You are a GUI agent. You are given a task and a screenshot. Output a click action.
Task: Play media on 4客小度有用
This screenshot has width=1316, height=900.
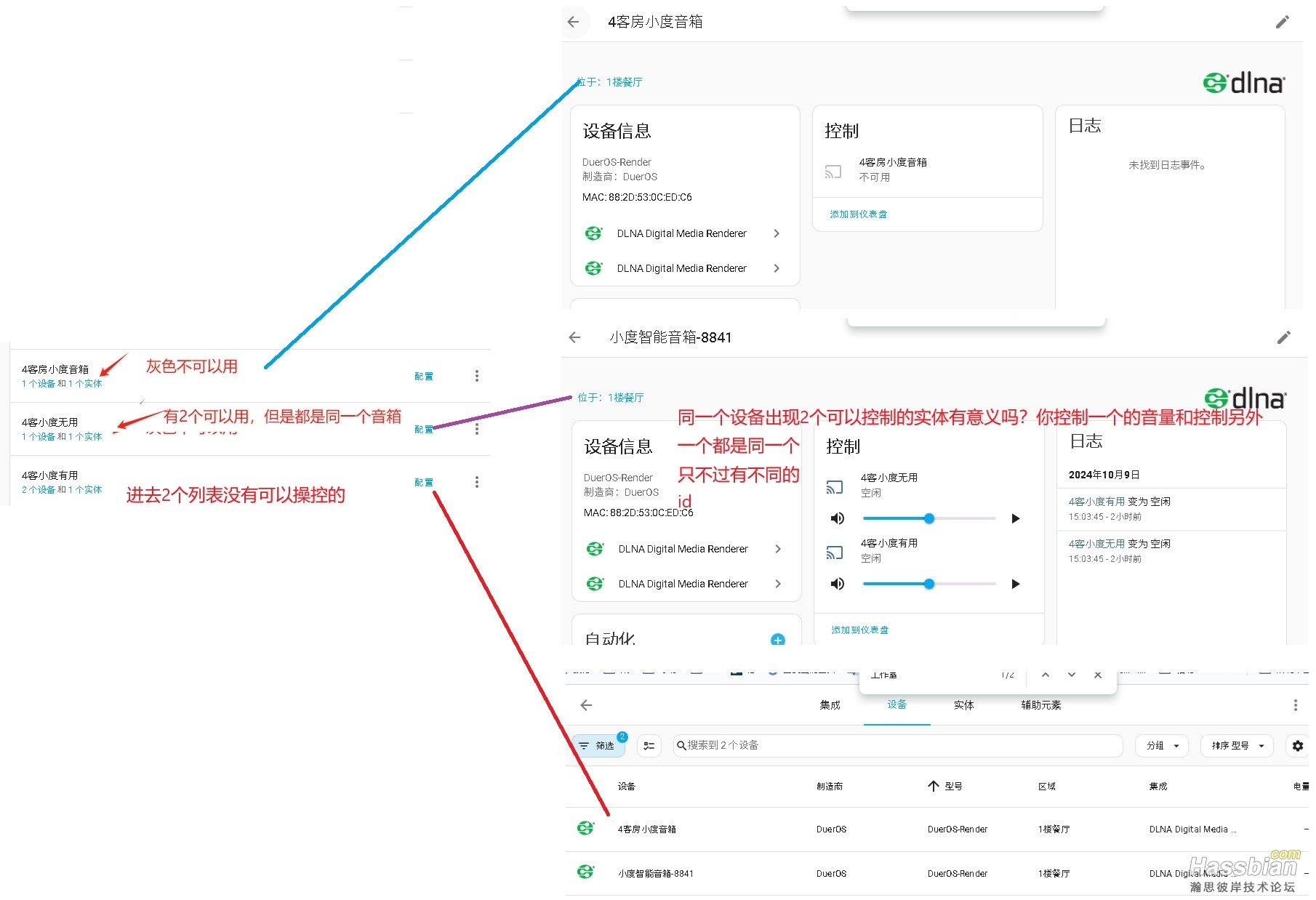(x=1016, y=584)
